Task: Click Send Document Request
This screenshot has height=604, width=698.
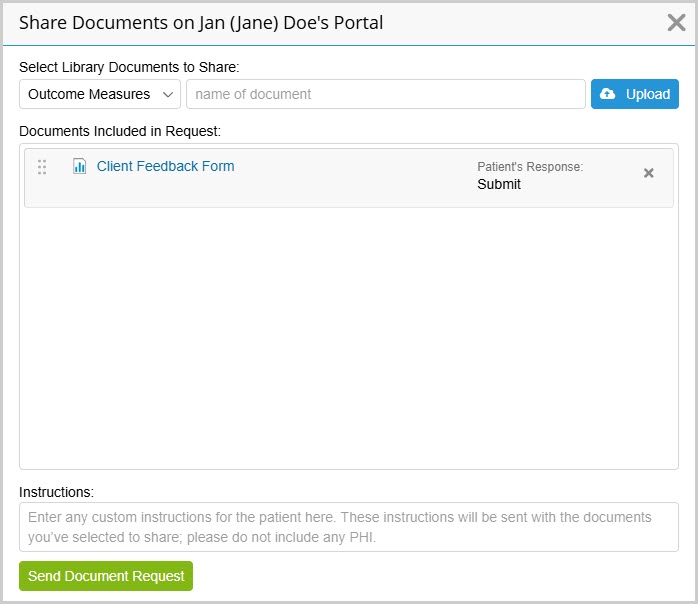Action: click(x=106, y=576)
